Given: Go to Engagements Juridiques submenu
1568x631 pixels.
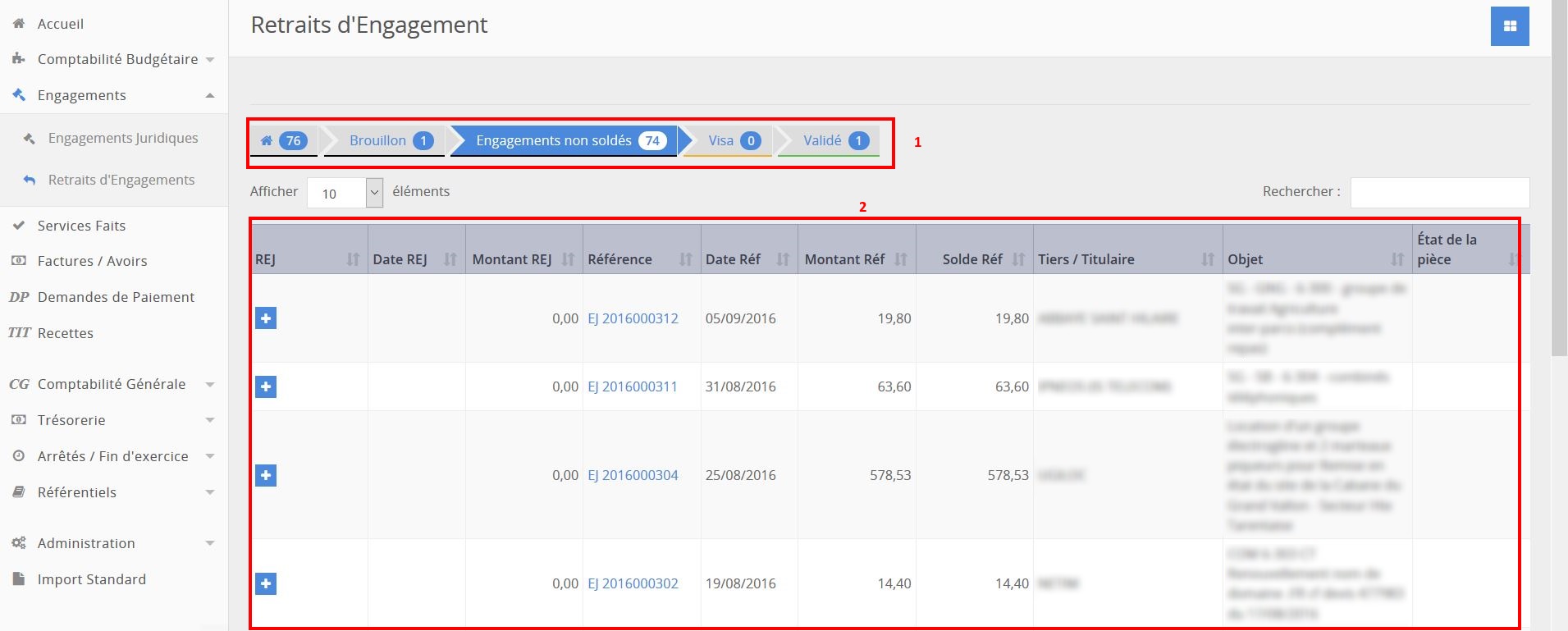Looking at the screenshot, I should click(123, 138).
